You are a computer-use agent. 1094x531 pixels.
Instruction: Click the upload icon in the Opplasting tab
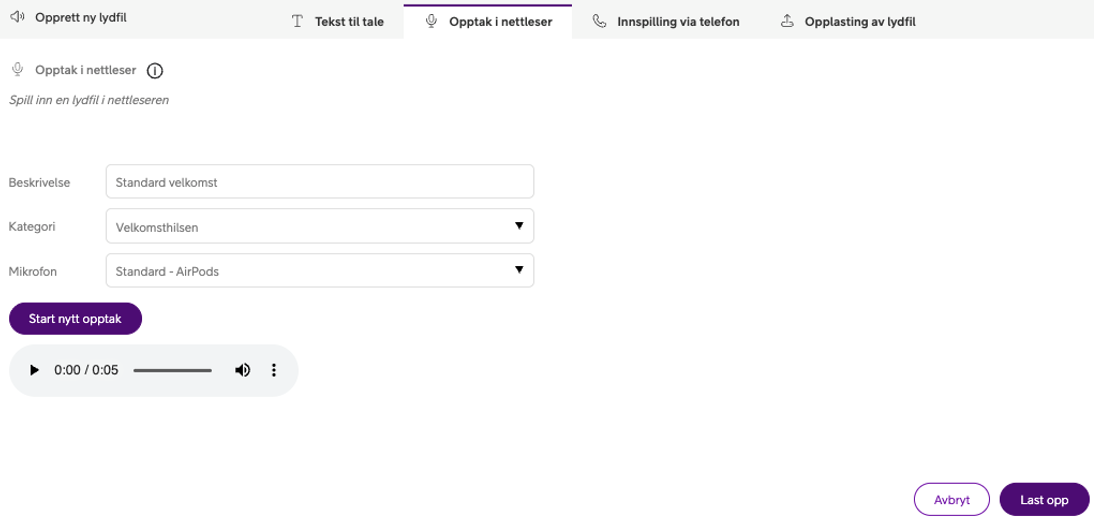(787, 21)
